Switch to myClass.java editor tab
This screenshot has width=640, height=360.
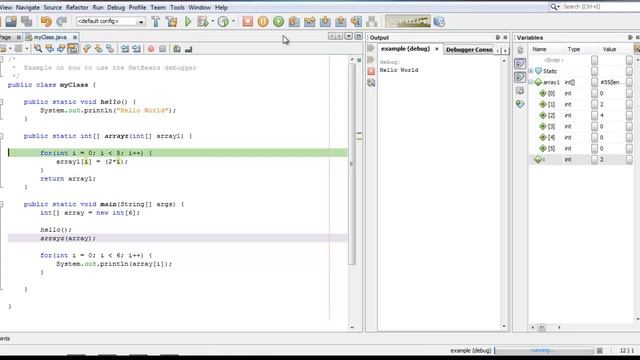pyautogui.click(x=50, y=37)
